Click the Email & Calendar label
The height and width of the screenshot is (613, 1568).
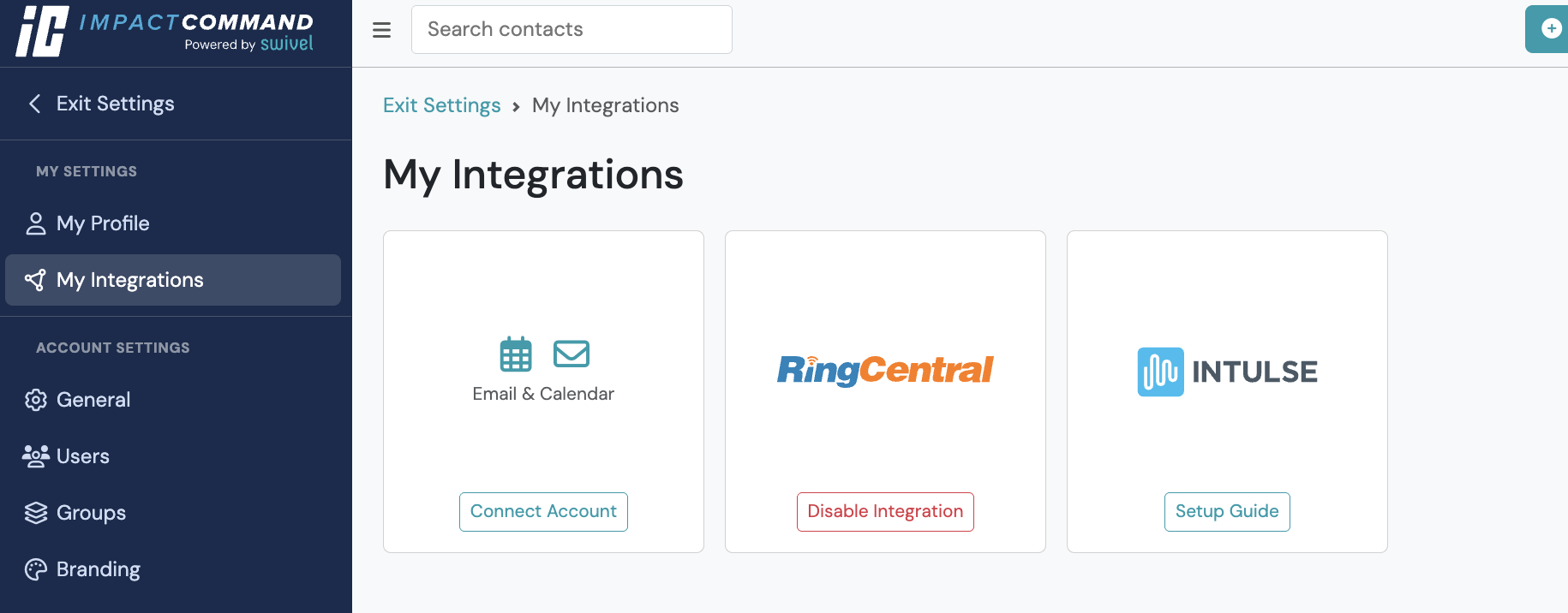point(543,394)
